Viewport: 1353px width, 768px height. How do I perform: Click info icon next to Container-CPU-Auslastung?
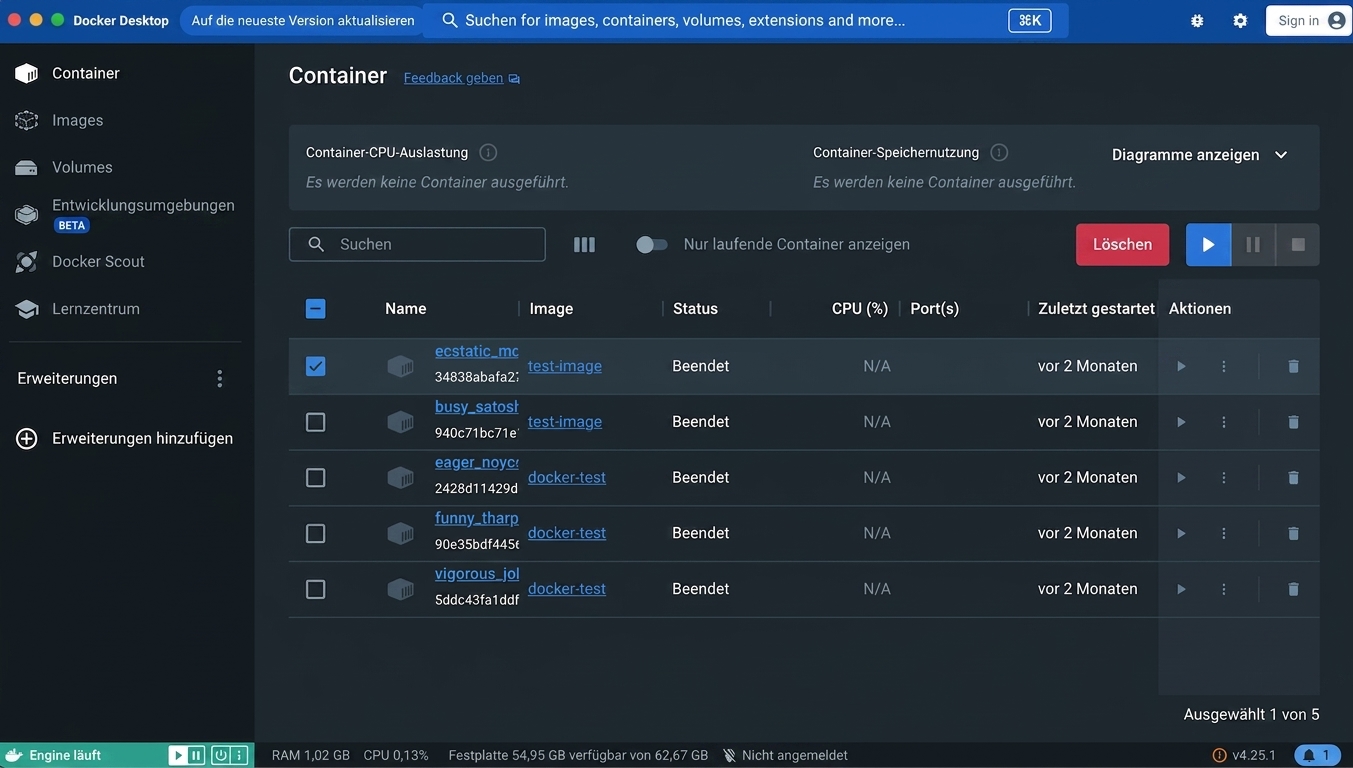(x=488, y=152)
